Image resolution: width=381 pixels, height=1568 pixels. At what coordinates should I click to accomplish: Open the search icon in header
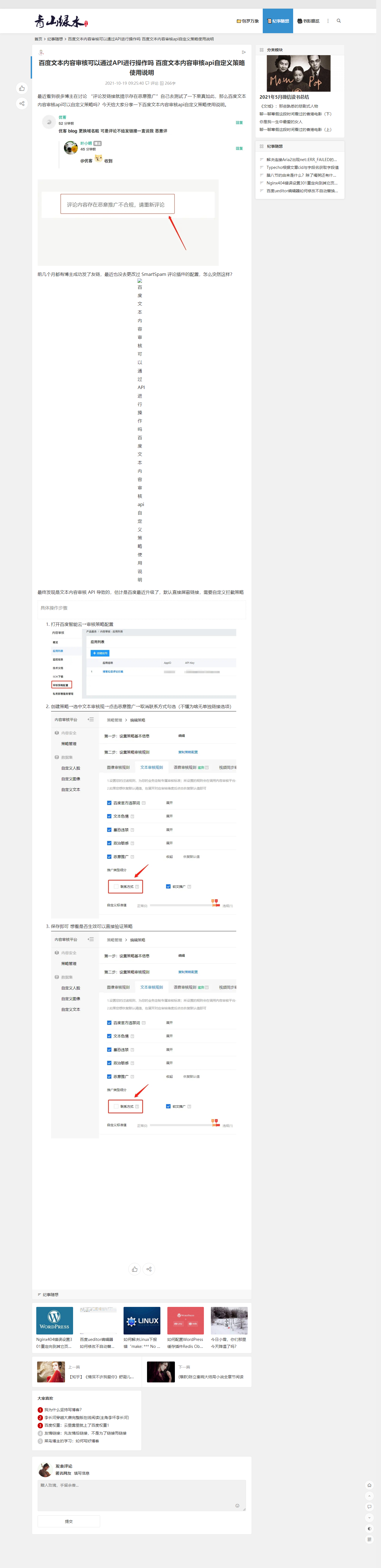(x=339, y=21)
